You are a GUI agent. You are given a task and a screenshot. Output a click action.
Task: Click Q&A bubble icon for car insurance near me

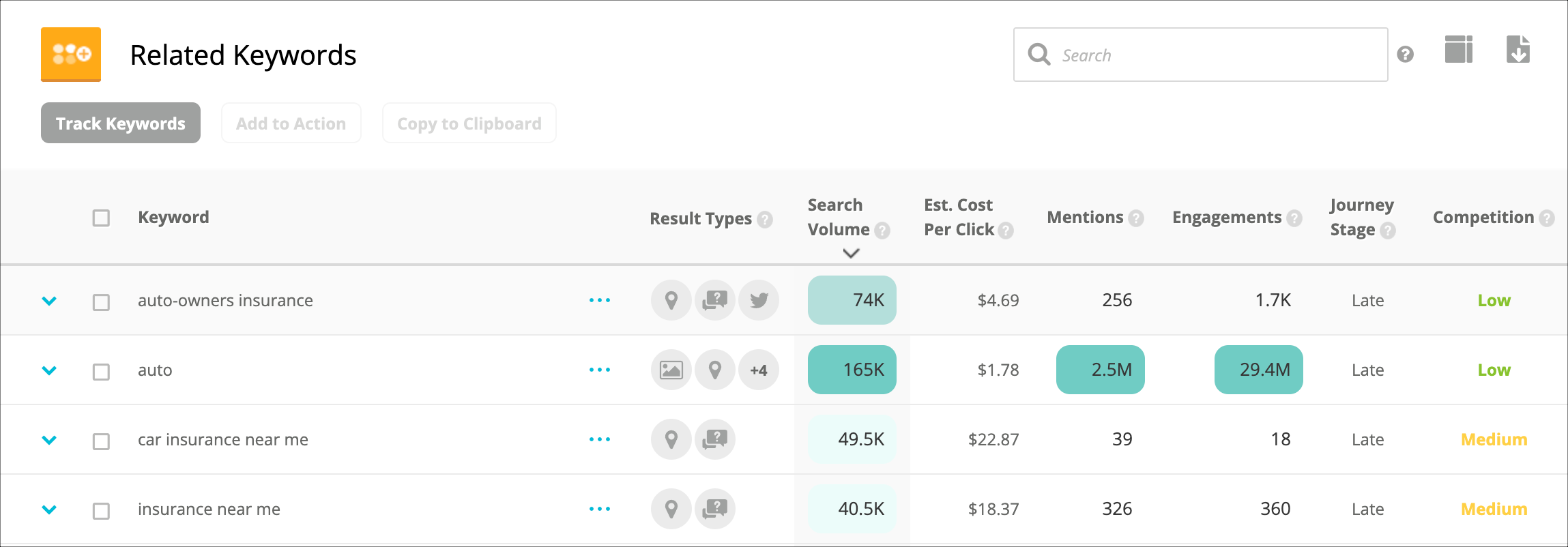coord(715,439)
